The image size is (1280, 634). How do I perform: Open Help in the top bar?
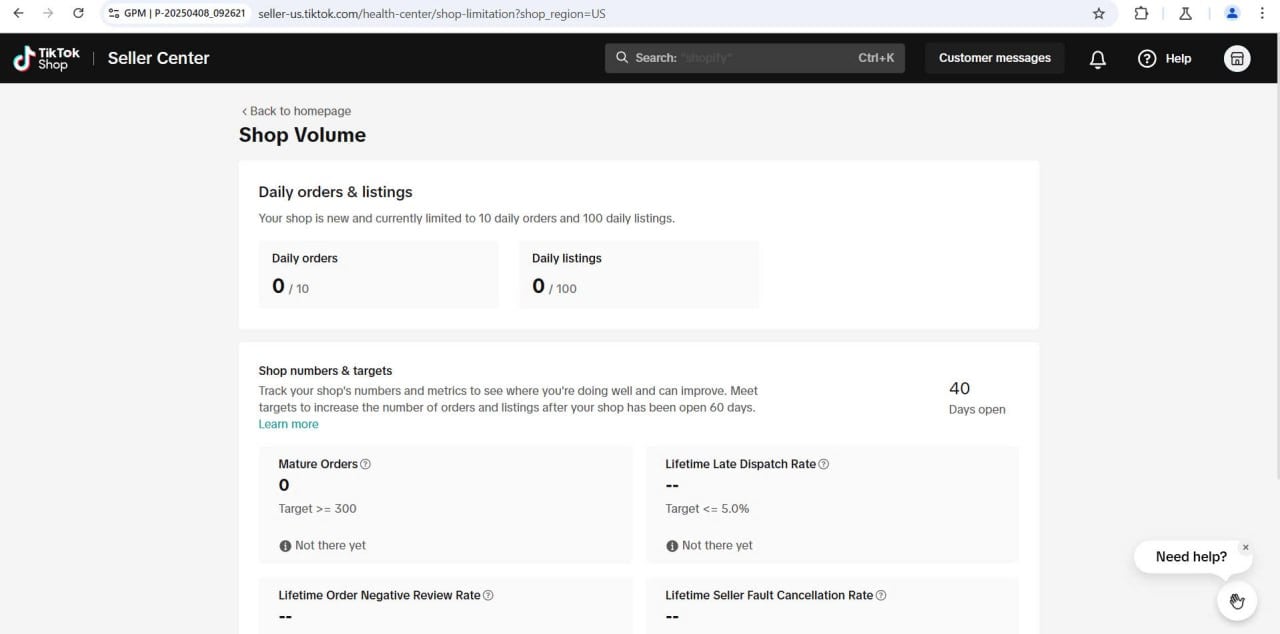pos(1165,58)
